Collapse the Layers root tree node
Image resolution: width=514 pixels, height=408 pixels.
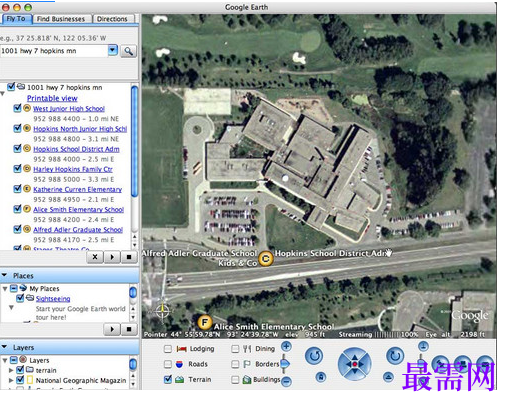point(5,360)
